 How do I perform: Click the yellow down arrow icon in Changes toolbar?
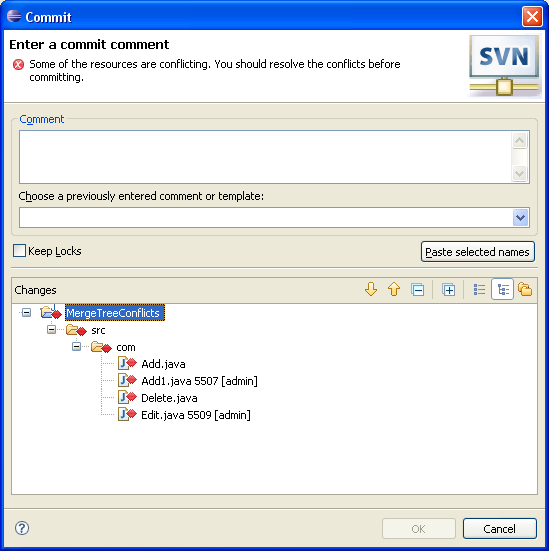[371, 290]
